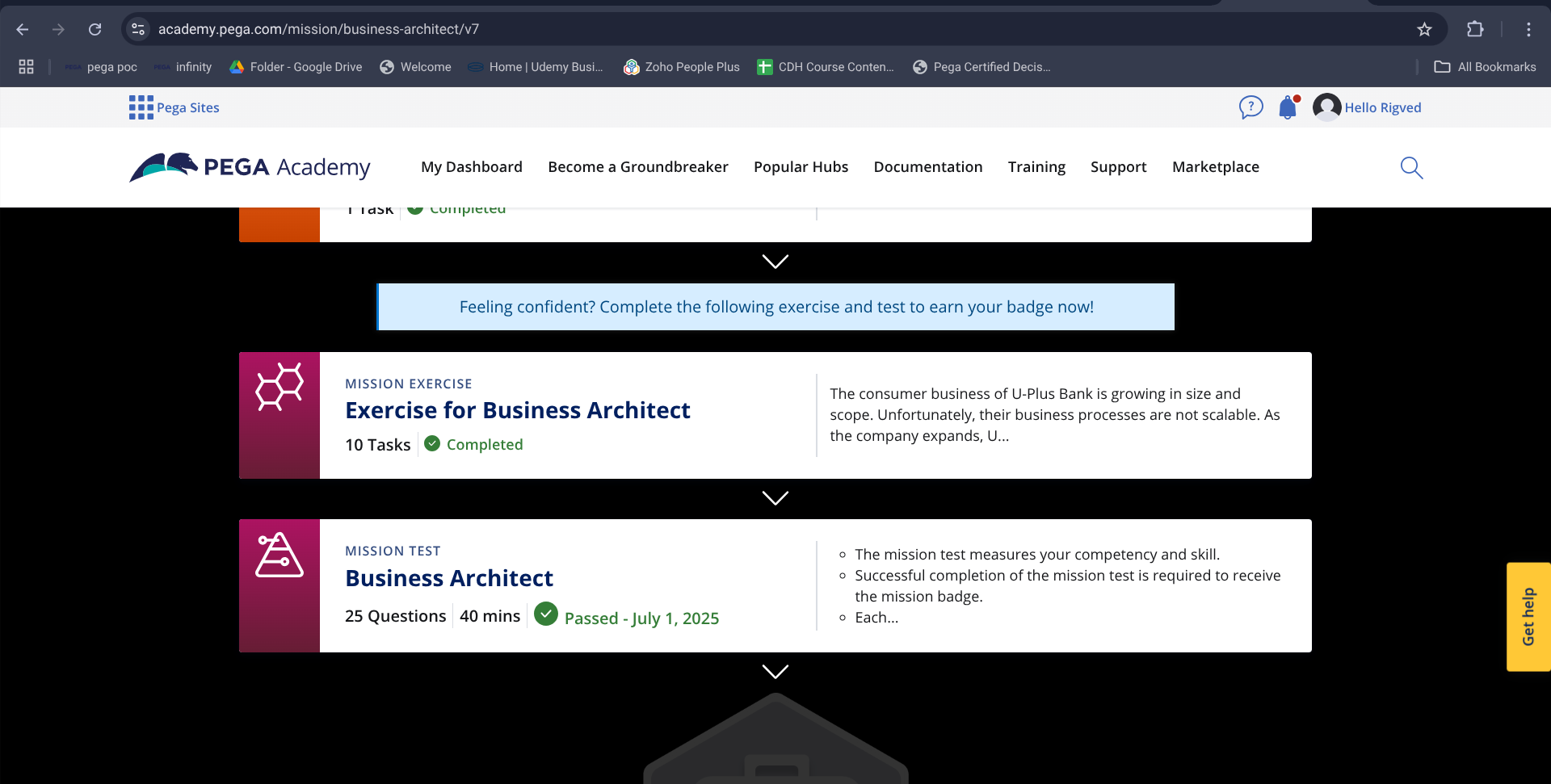Screen dimensions: 1551x784
Task: Expand chevron below Exercise for Business Architect
Action: (775, 498)
